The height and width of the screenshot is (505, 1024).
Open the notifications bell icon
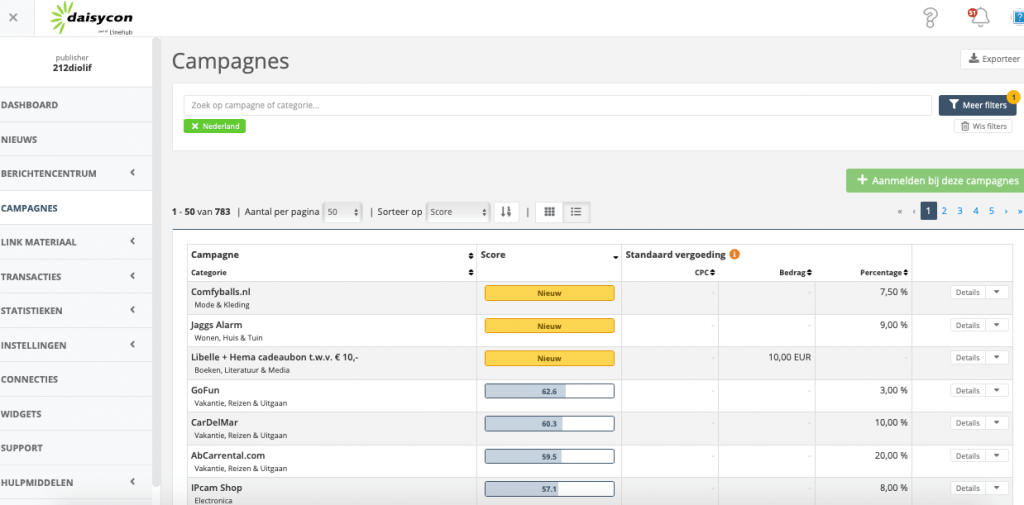pyautogui.click(x=979, y=18)
